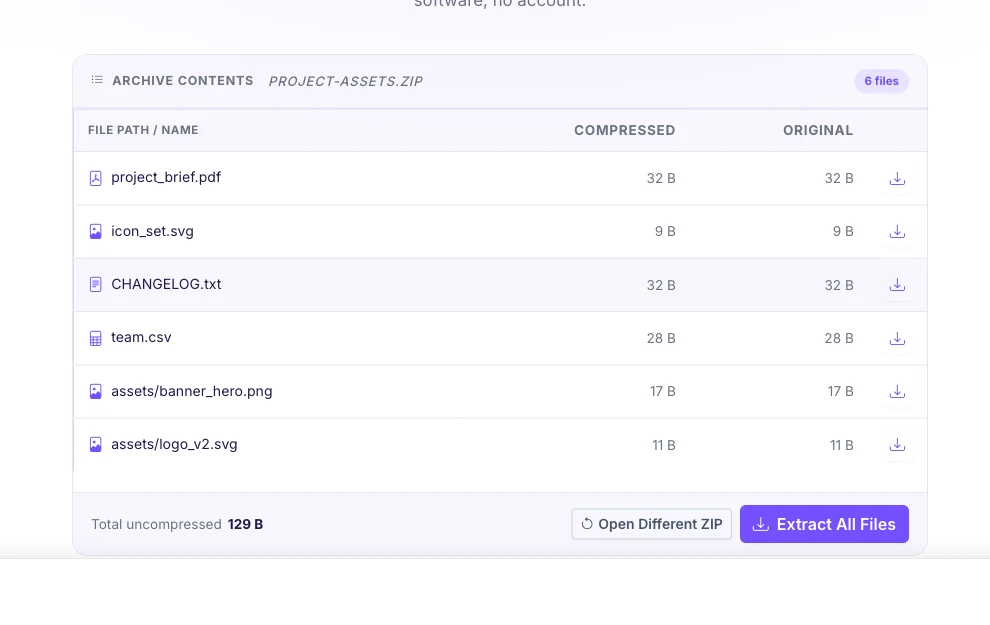Click the Compressed column header
Screen dimensions: 990x625
click(x=624, y=130)
